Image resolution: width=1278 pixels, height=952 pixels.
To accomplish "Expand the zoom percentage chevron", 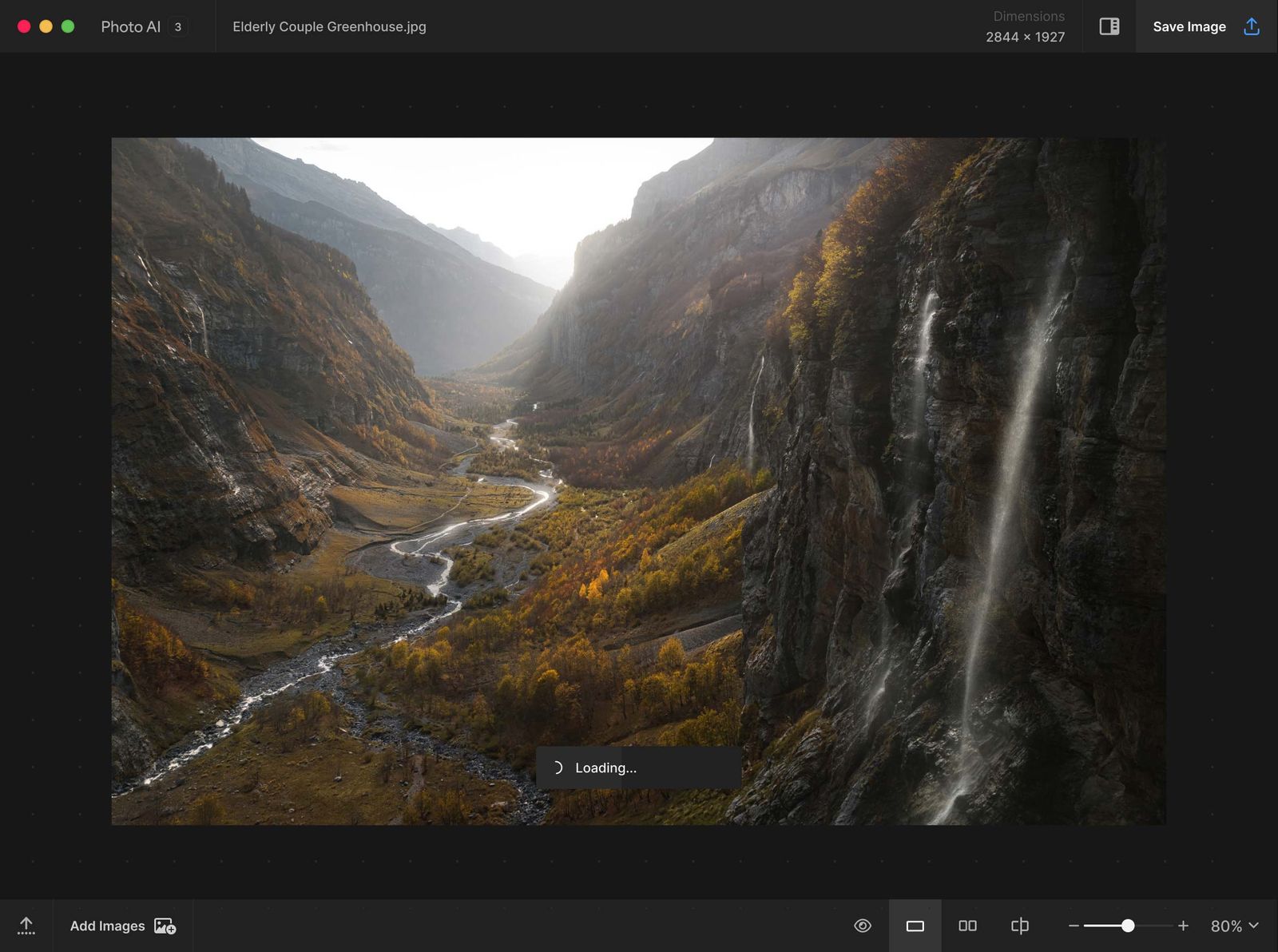I will tap(1254, 926).
